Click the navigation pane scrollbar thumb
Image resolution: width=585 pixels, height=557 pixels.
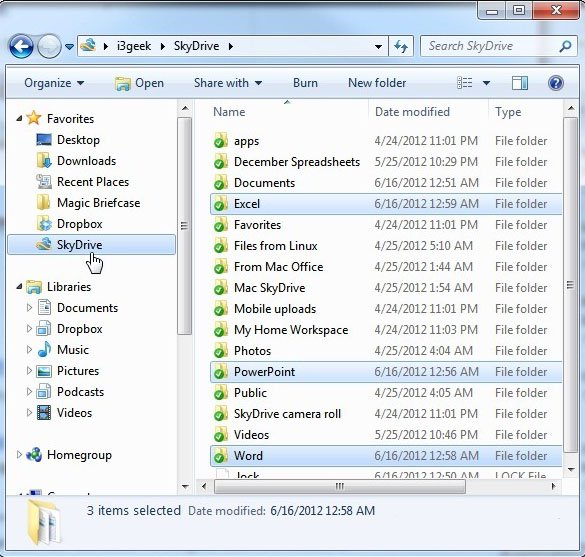(x=184, y=226)
